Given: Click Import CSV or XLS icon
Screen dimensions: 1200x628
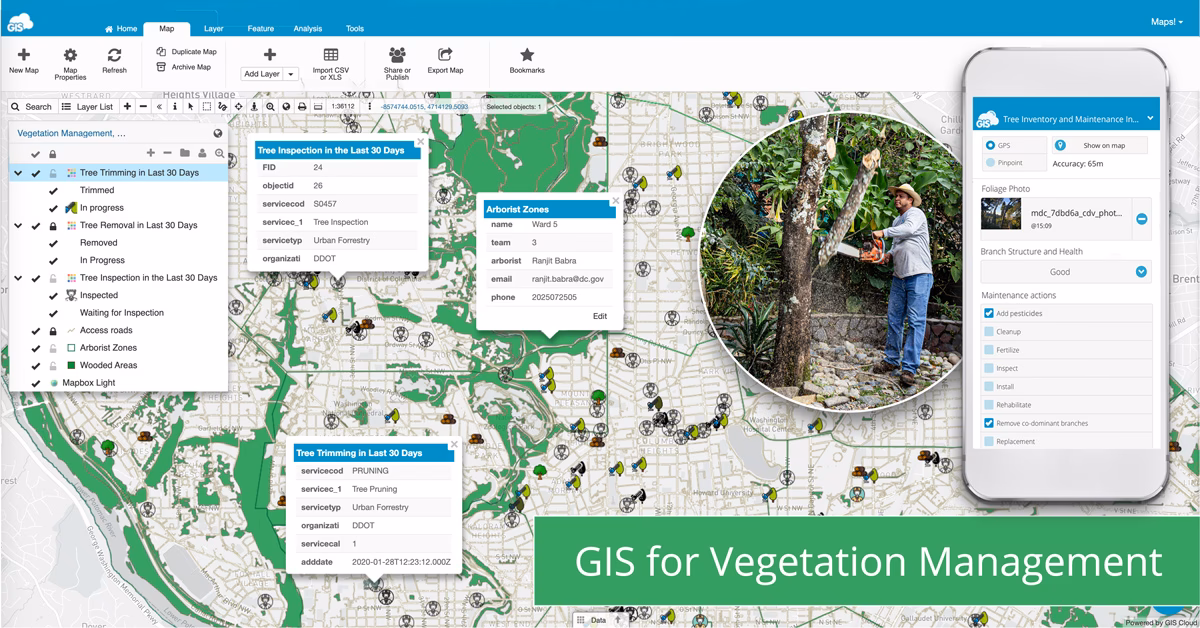Looking at the screenshot, I should click(330, 55).
